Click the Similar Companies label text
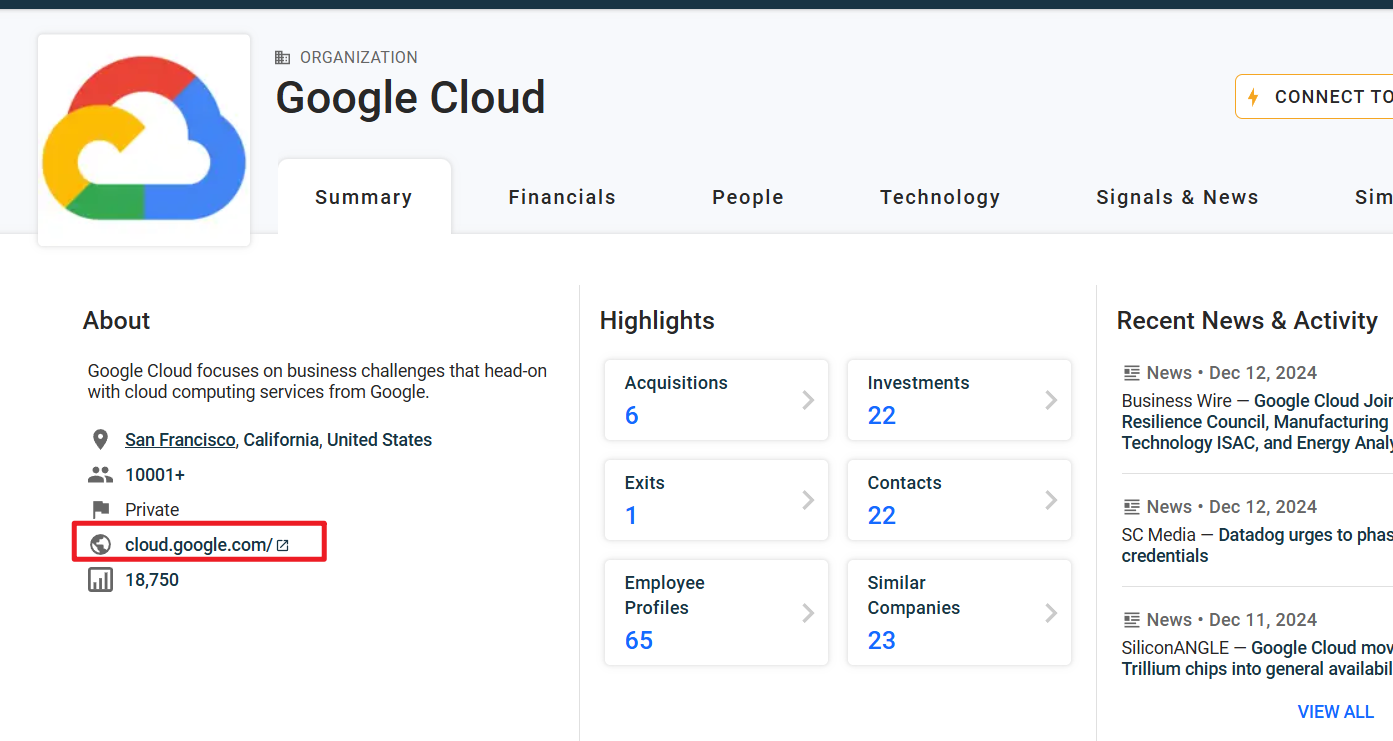This screenshot has width=1393, height=741. click(914, 595)
